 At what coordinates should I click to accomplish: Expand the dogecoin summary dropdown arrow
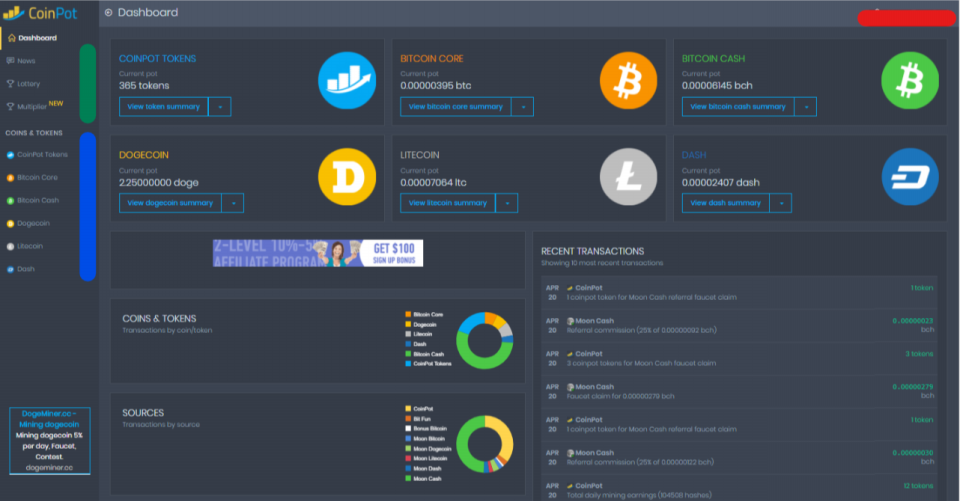[x=233, y=203]
